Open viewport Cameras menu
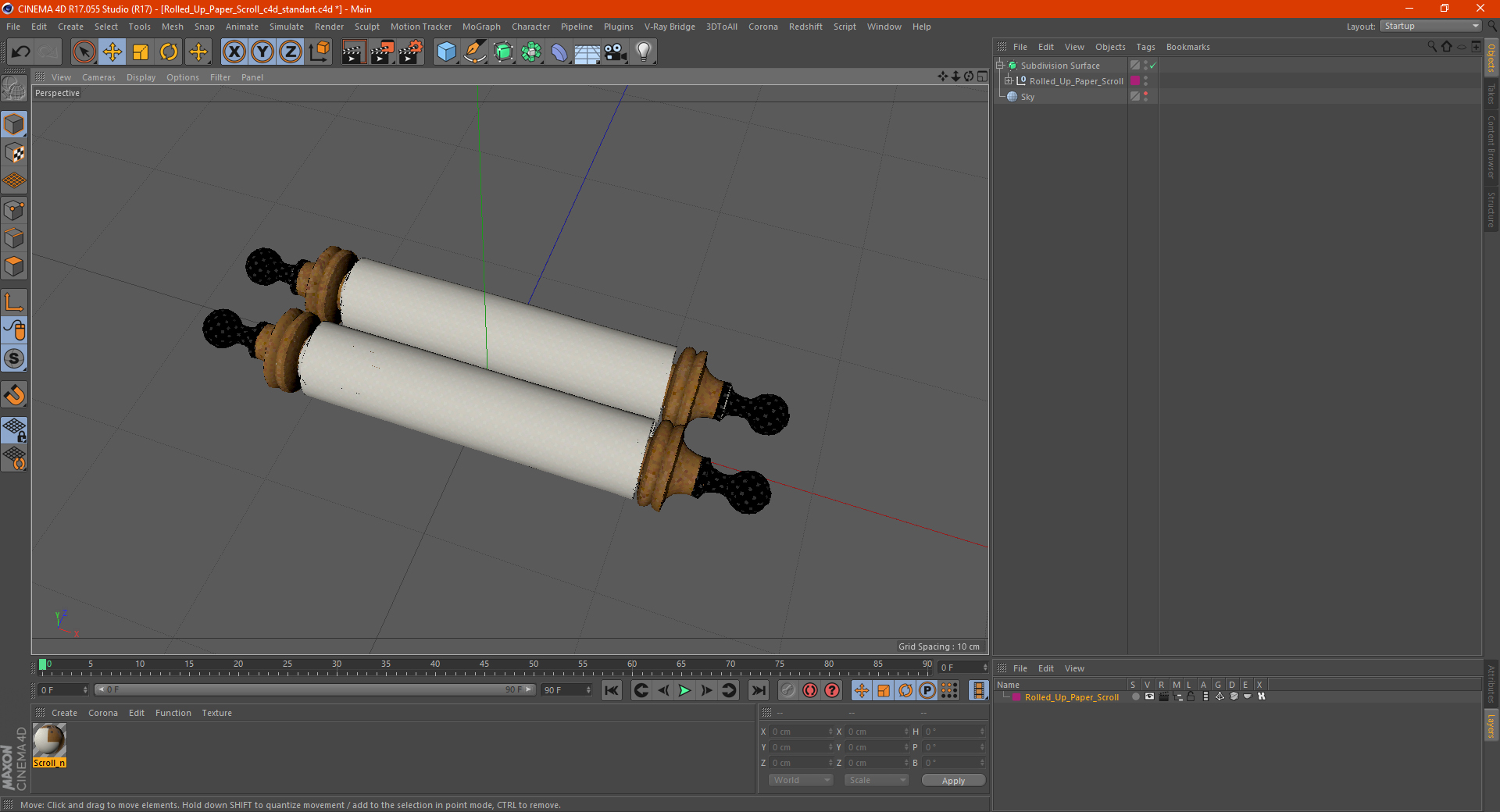Viewport: 1500px width, 812px height. coord(98,77)
